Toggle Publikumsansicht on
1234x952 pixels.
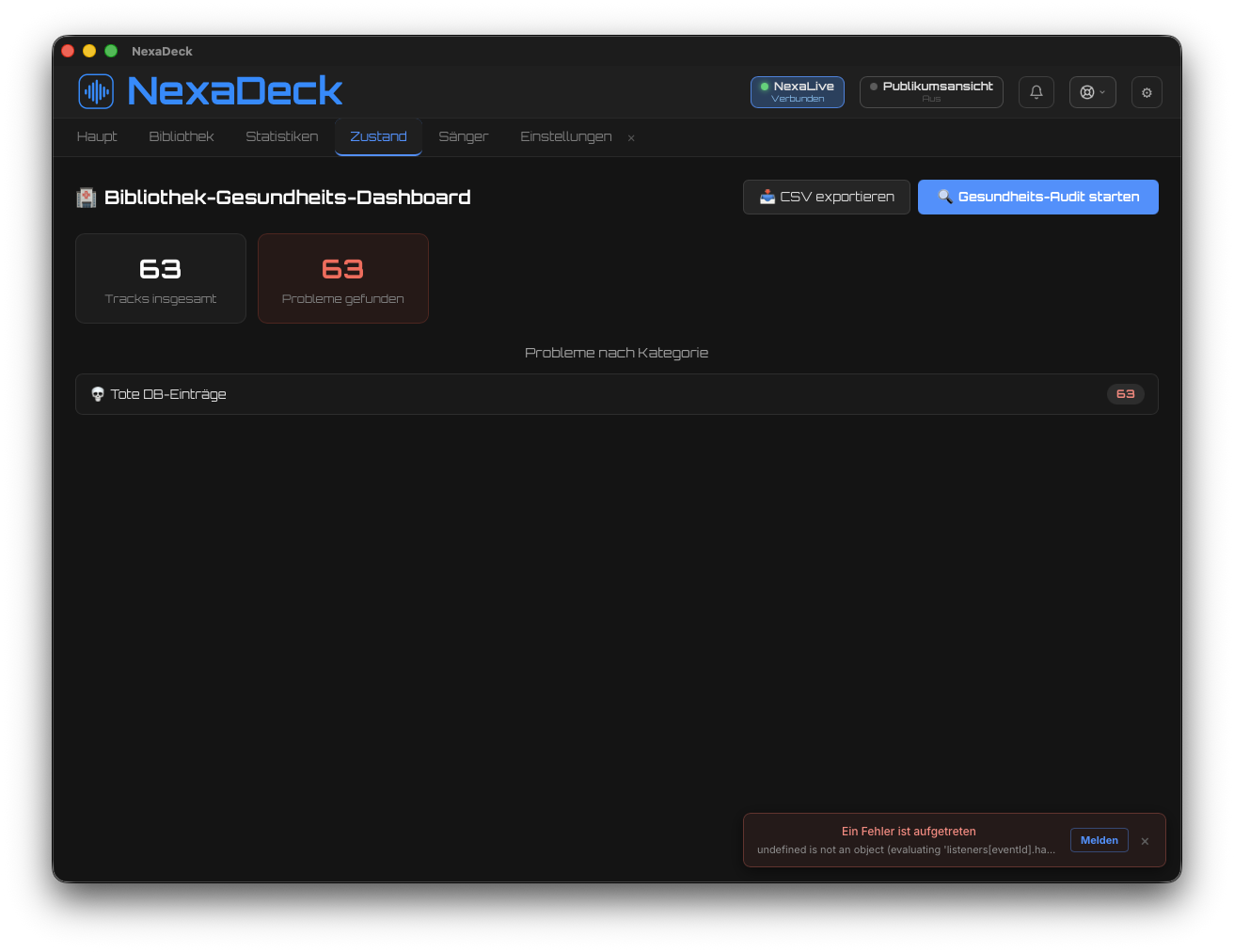click(931, 92)
